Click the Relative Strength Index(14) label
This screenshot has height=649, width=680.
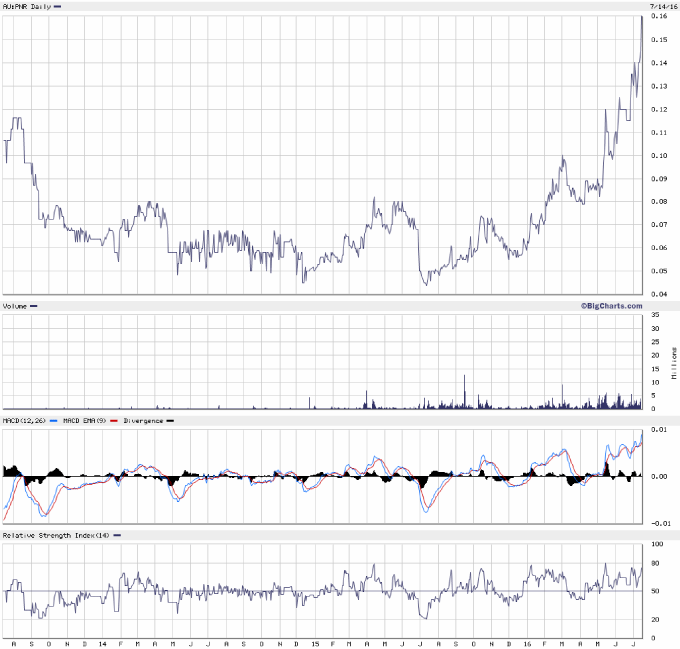point(55,536)
